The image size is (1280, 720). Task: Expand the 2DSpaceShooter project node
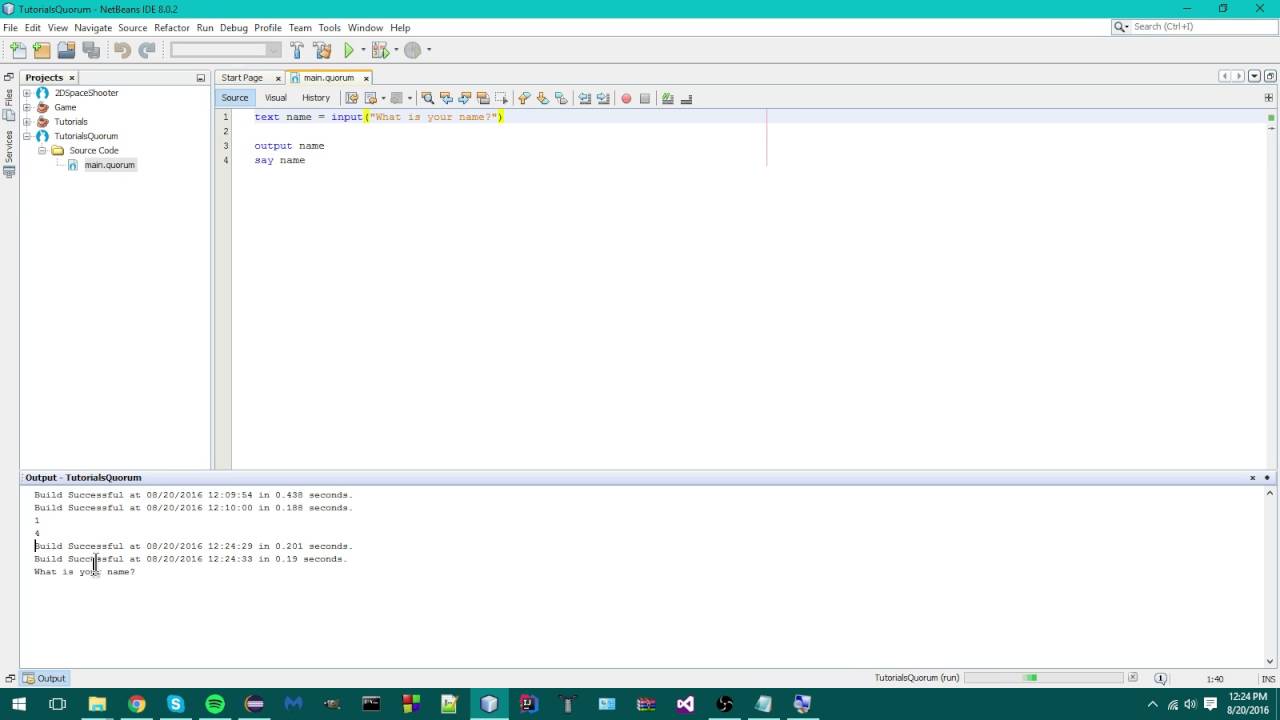click(27, 93)
